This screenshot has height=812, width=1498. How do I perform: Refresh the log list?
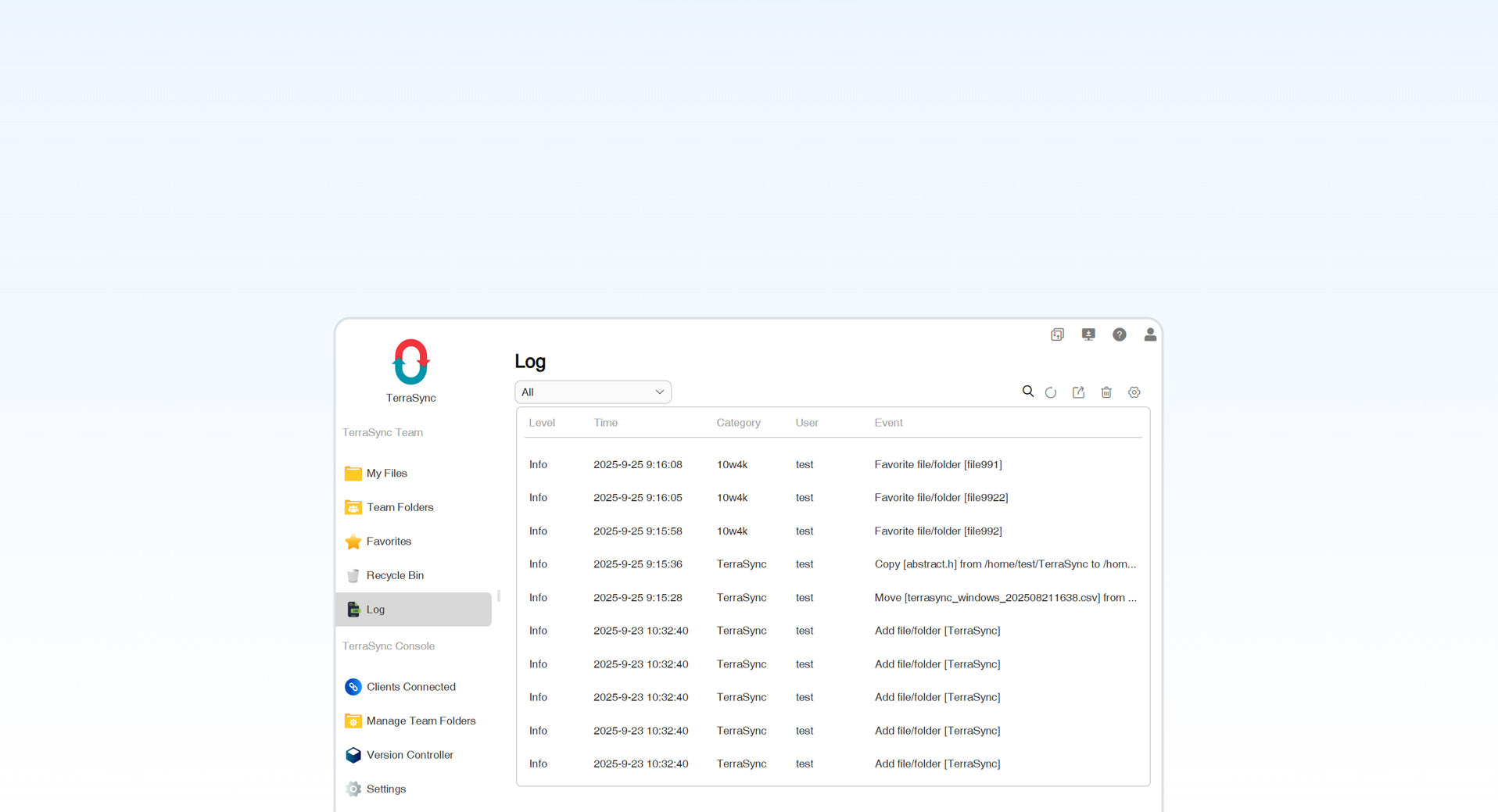(x=1051, y=392)
